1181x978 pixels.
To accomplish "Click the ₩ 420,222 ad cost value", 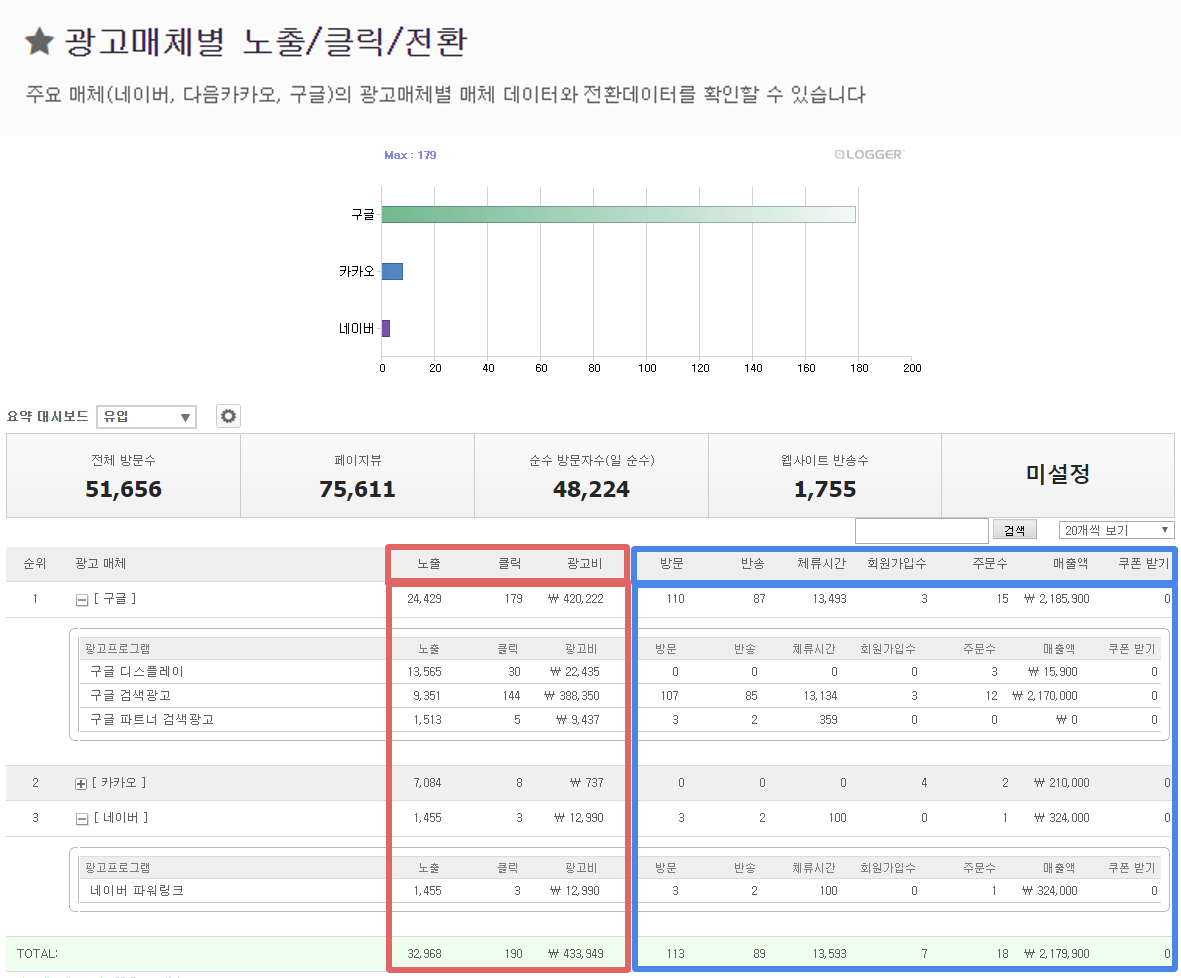I will point(575,599).
